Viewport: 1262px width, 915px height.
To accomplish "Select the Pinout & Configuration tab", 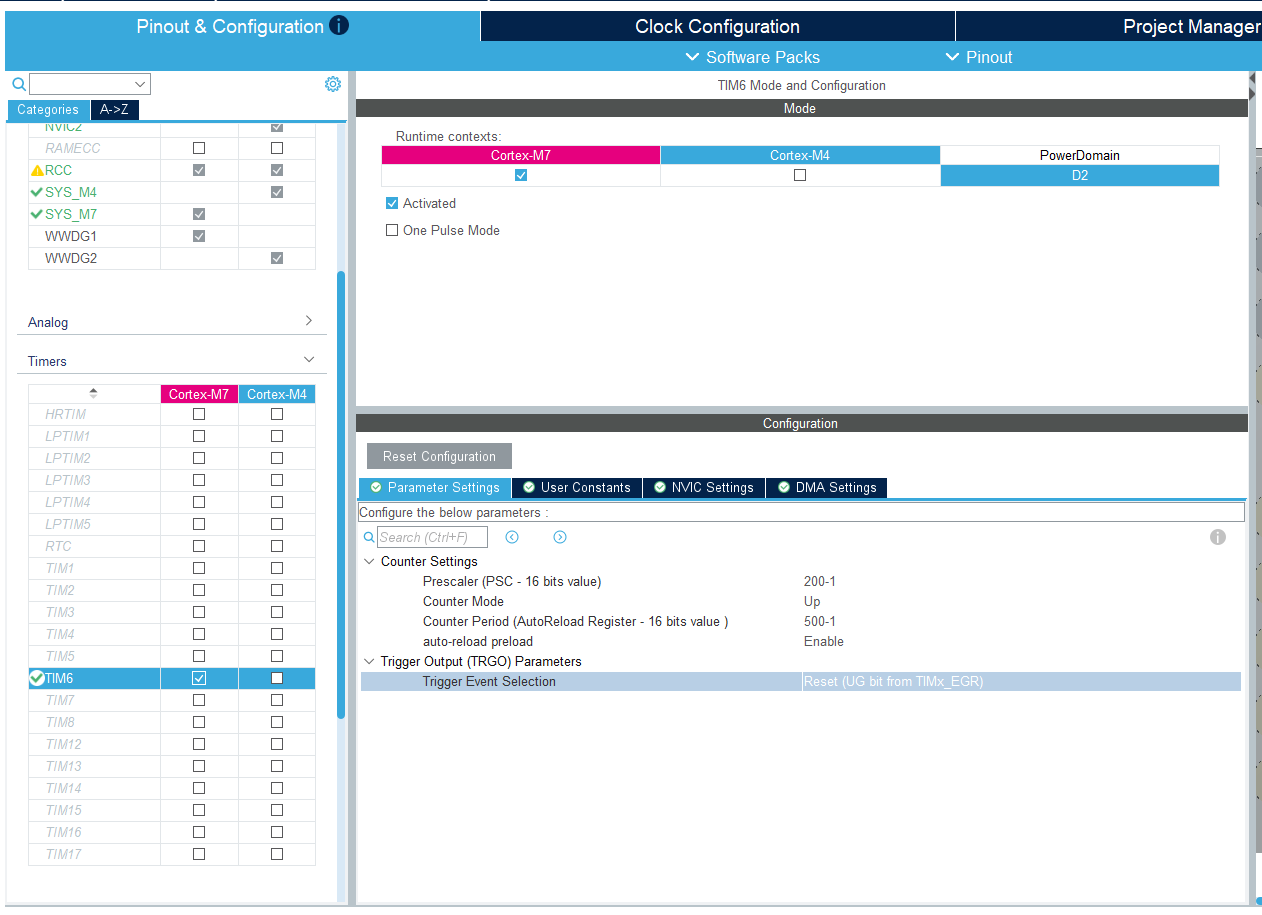I will [242, 26].
